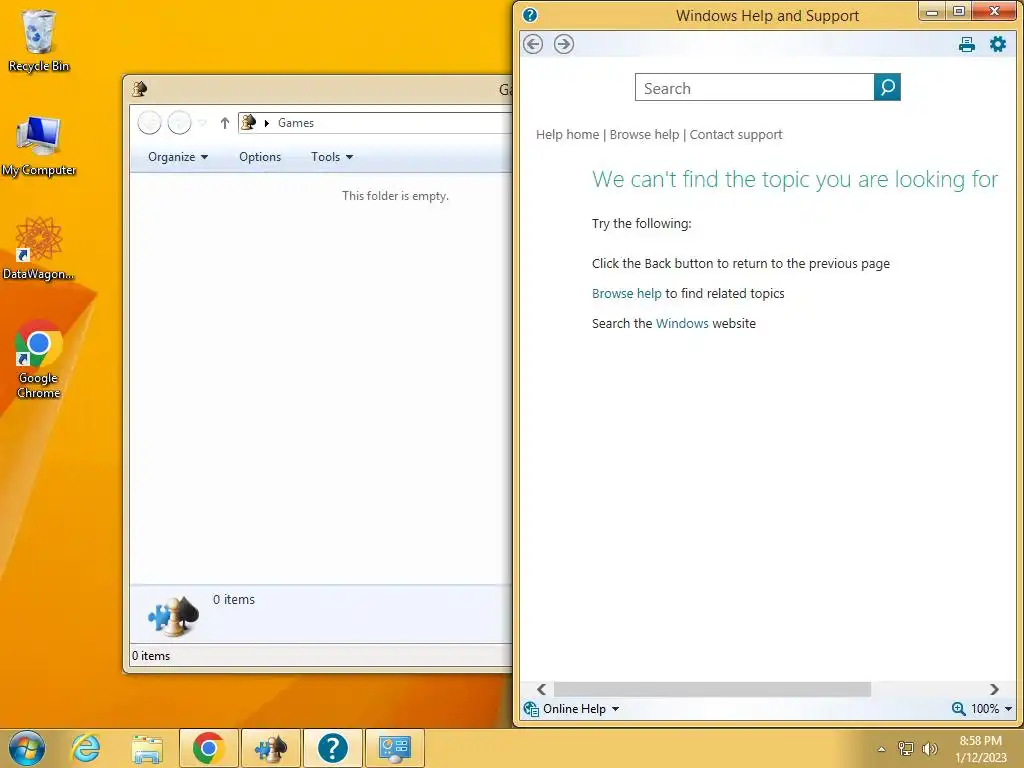Click the zoom magnifier icon in Help status bar
Viewport: 1024px width, 768px height.
pos(958,709)
